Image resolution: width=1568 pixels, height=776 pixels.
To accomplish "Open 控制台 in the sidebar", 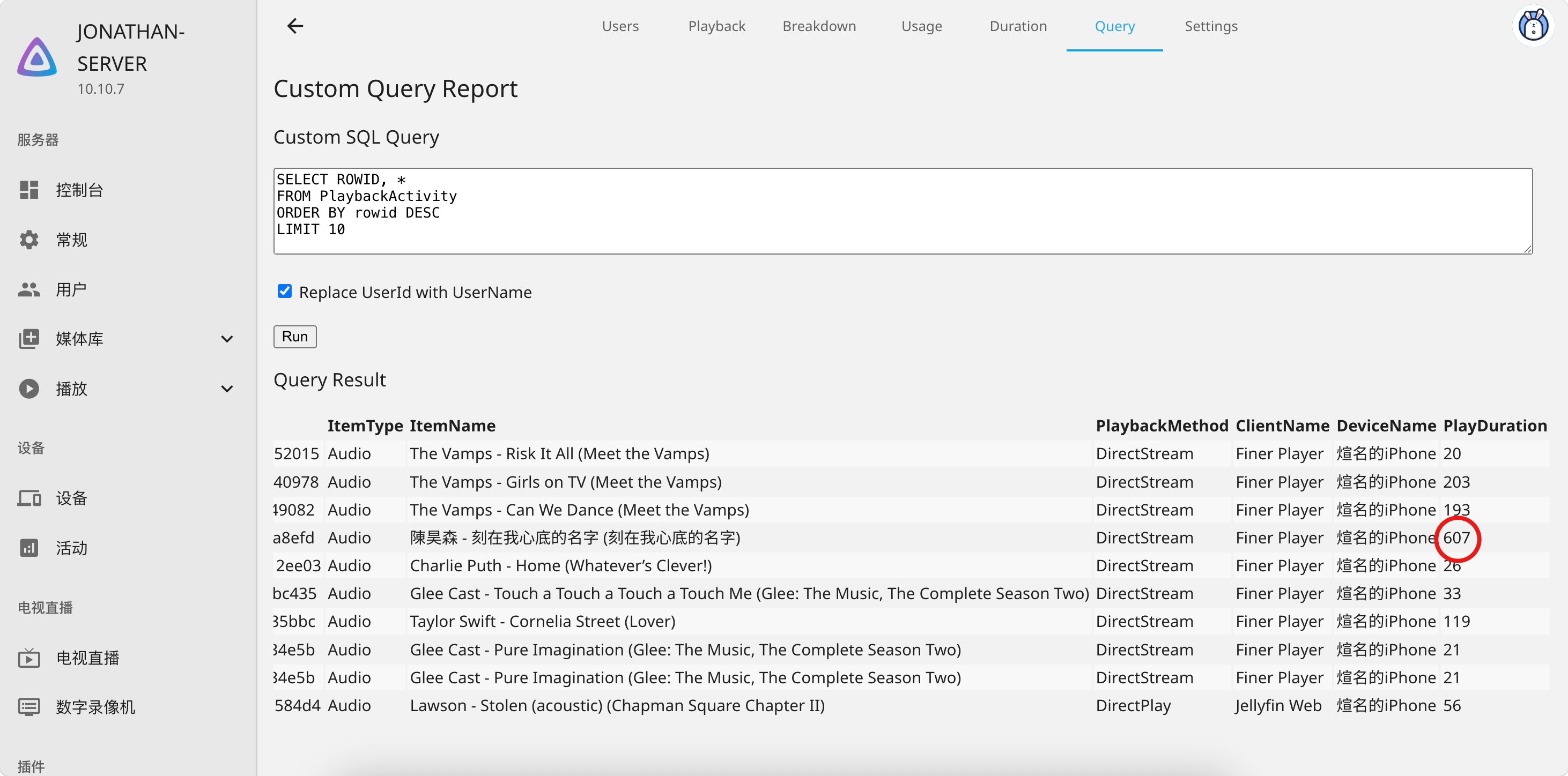I will [128, 190].
